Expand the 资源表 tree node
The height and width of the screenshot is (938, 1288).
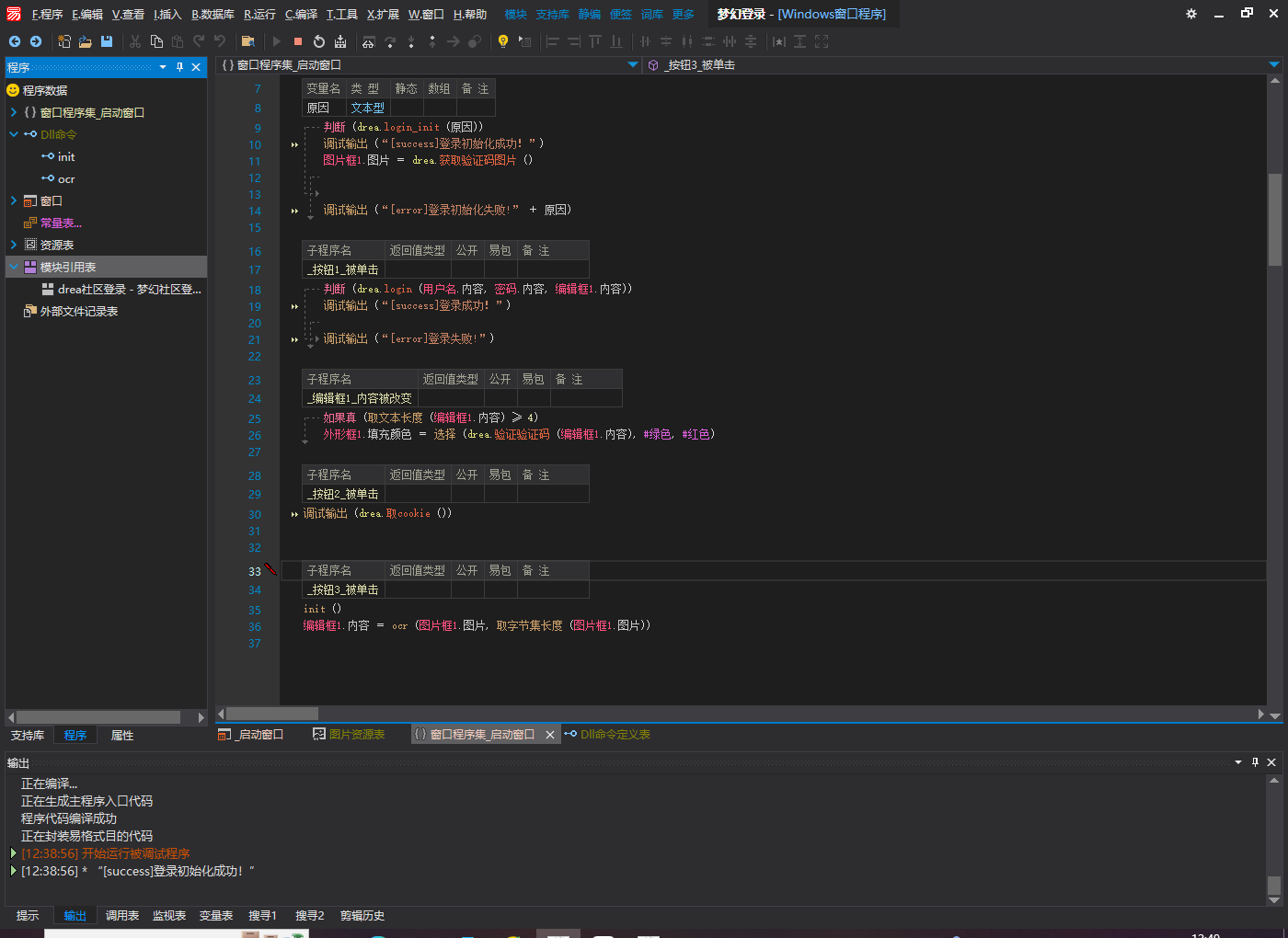point(14,245)
